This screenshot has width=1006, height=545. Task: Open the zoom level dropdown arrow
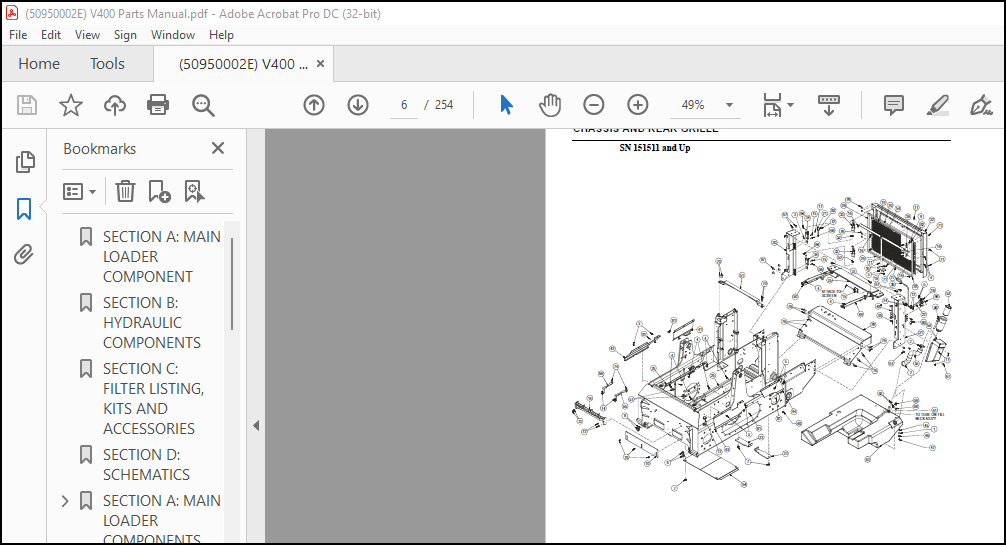[729, 105]
